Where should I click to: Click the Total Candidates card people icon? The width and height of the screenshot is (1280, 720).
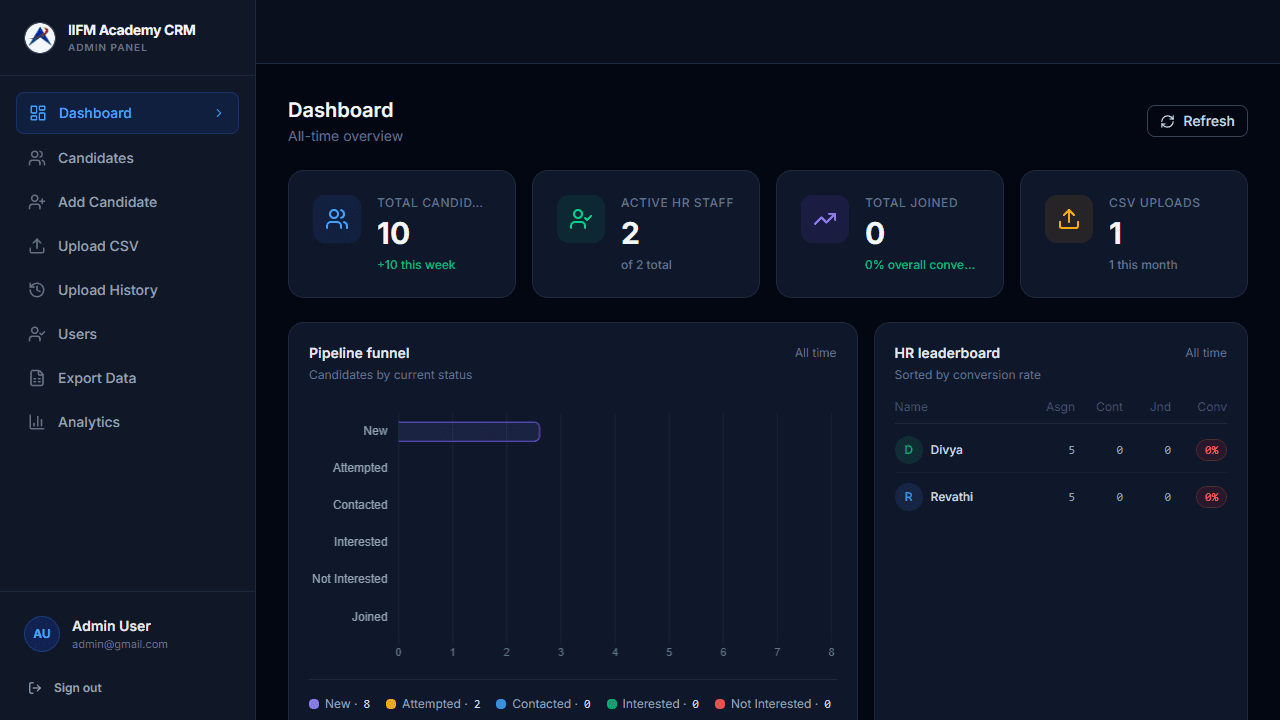coord(337,219)
